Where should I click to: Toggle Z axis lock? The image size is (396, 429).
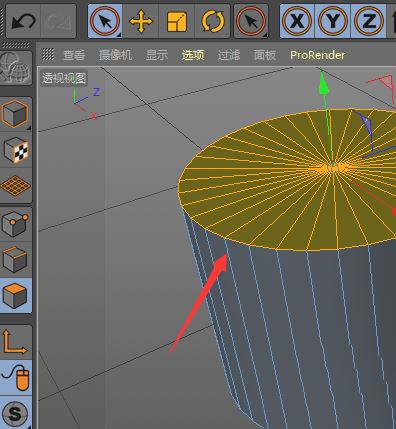click(x=368, y=21)
